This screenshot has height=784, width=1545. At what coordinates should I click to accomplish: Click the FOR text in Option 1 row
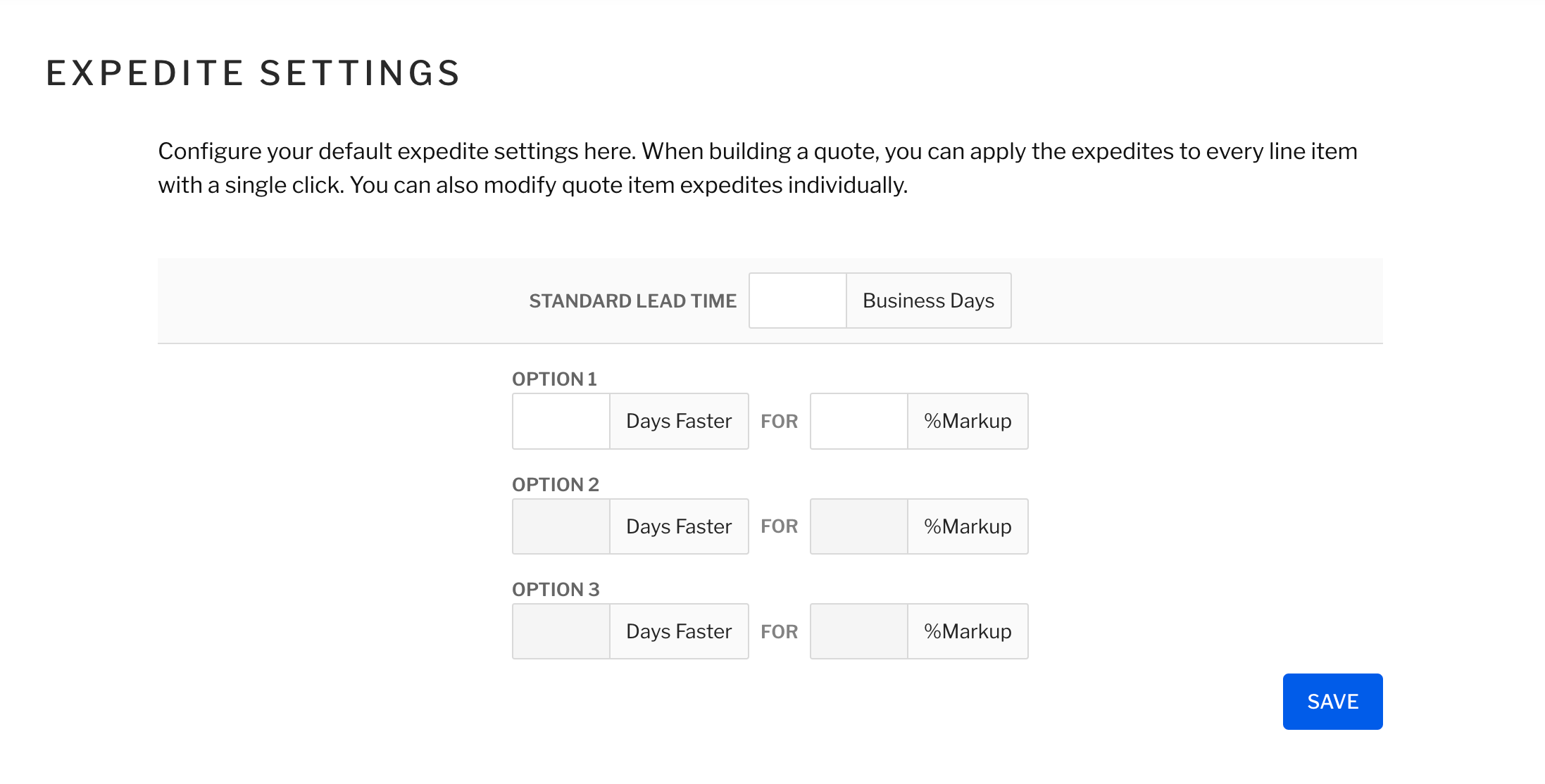779,421
